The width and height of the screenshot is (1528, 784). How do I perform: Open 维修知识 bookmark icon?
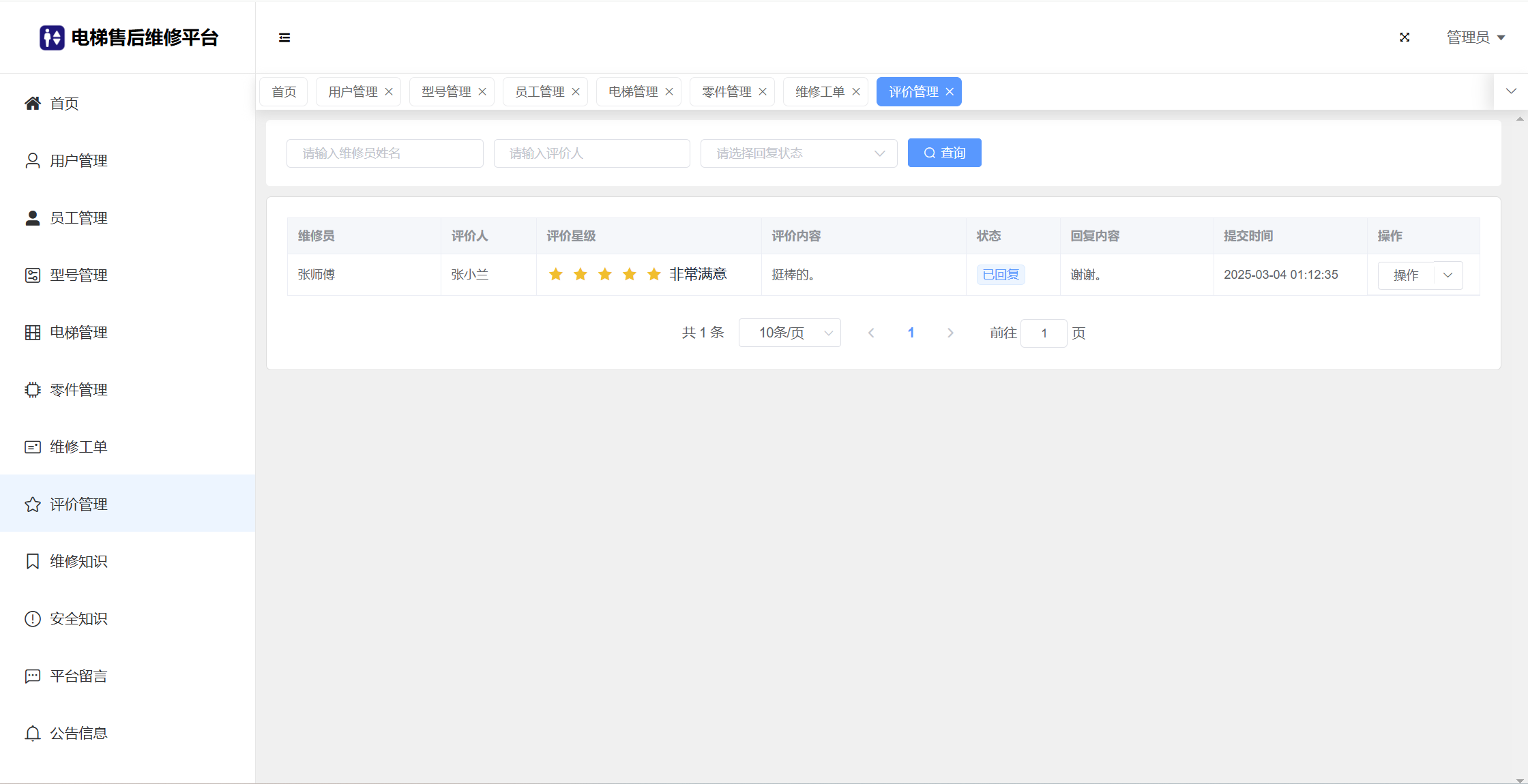(x=33, y=562)
